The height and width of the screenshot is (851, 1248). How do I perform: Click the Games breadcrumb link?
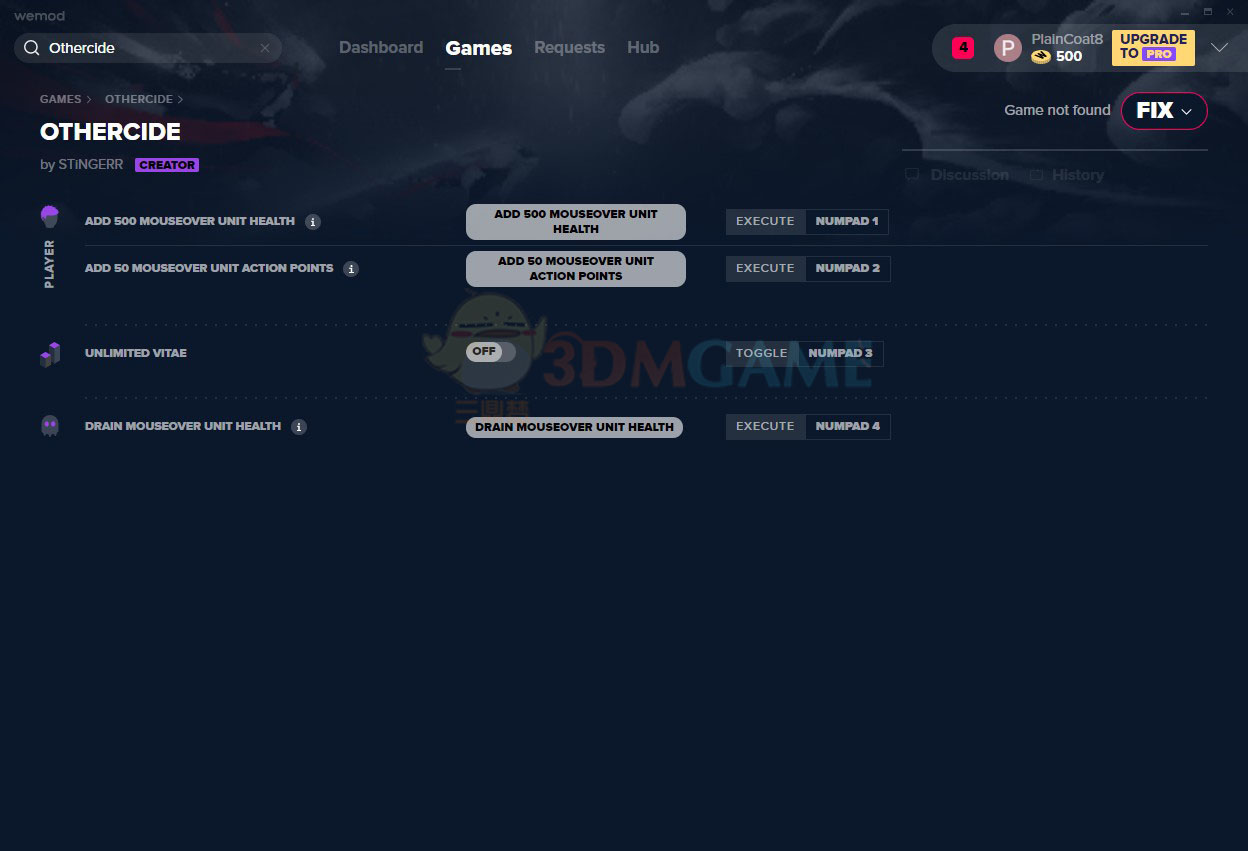click(60, 99)
